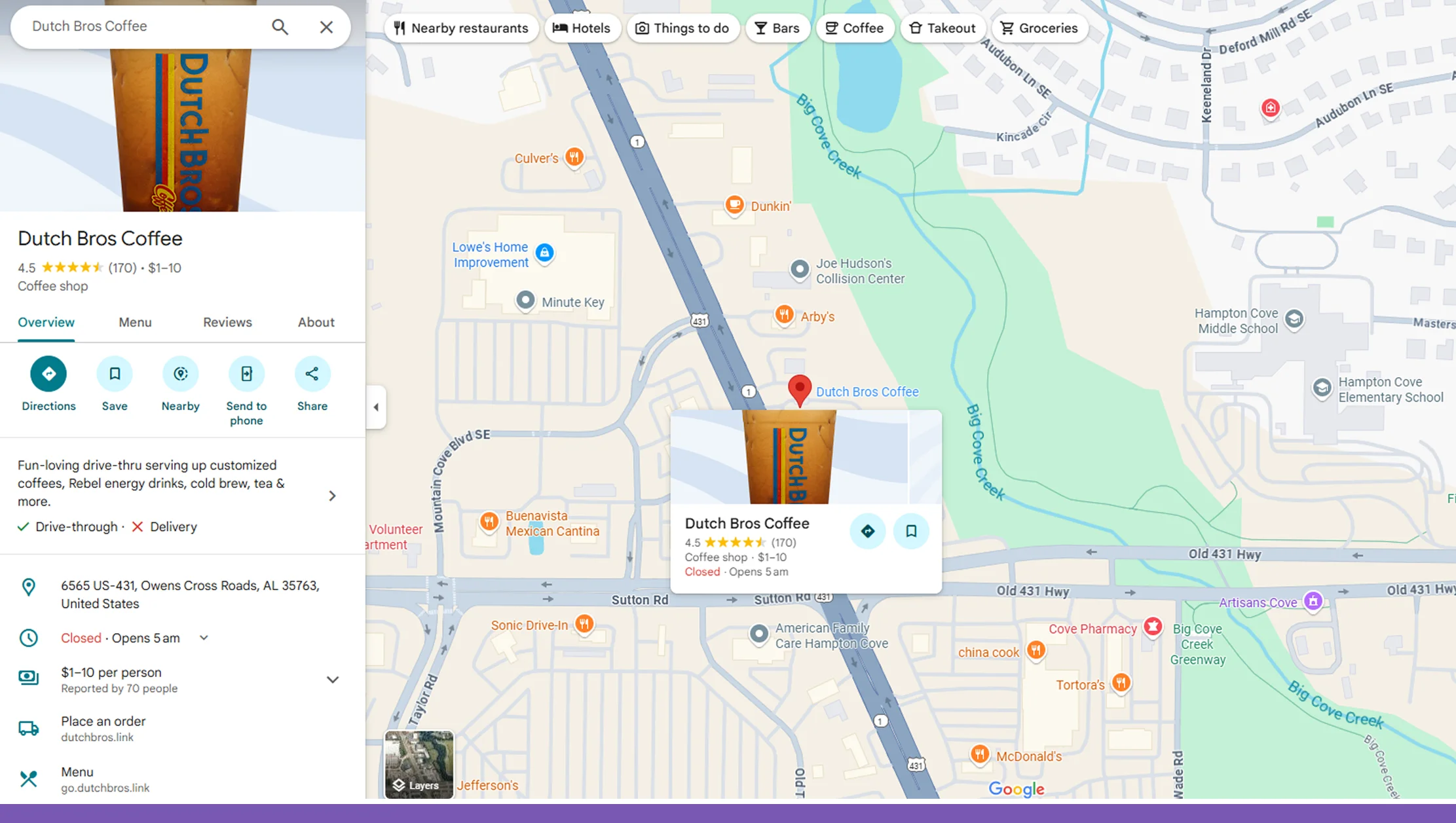The height and width of the screenshot is (823, 1456).
Task: Filter map by Hotels
Action: (x=582, y=28)
